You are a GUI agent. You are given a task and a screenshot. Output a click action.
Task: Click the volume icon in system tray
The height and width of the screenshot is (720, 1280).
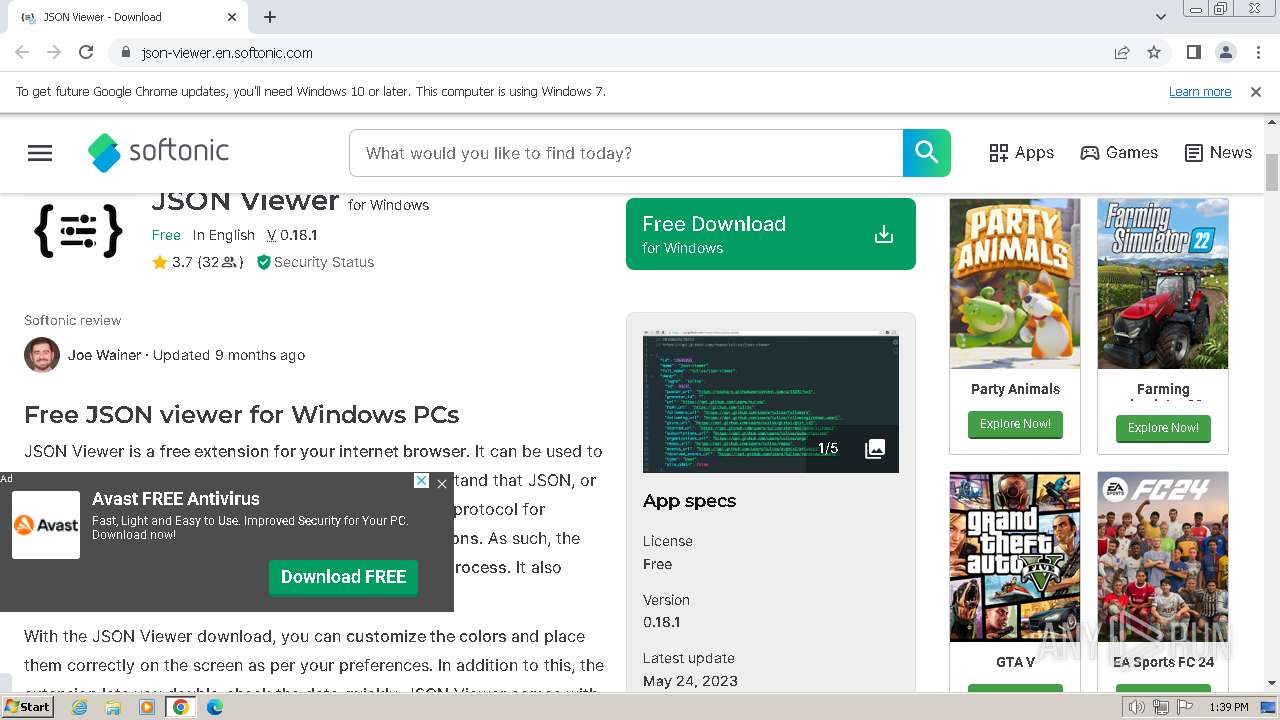click(1137, 707)
